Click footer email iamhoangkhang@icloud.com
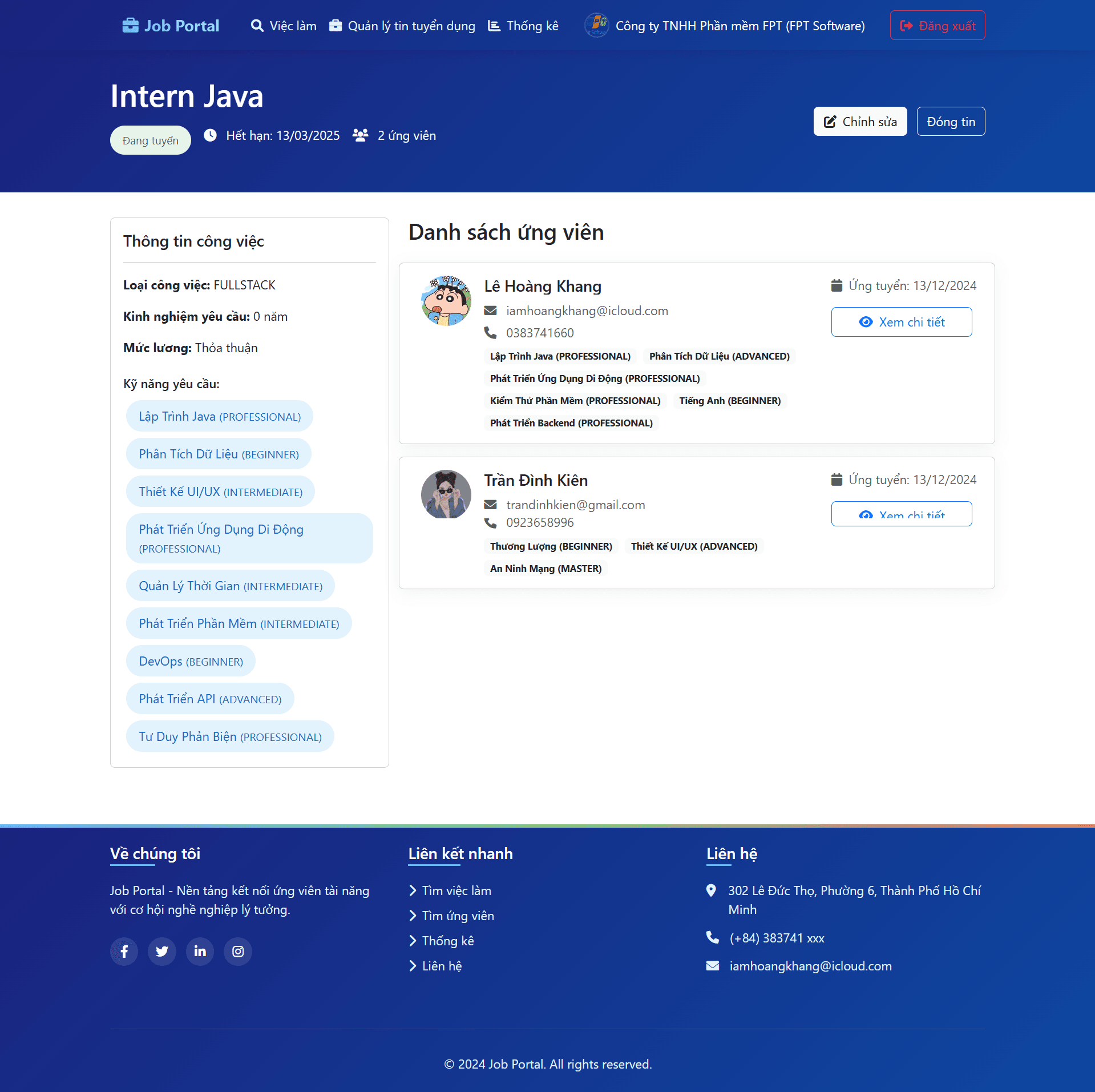 tap(810, 966)
